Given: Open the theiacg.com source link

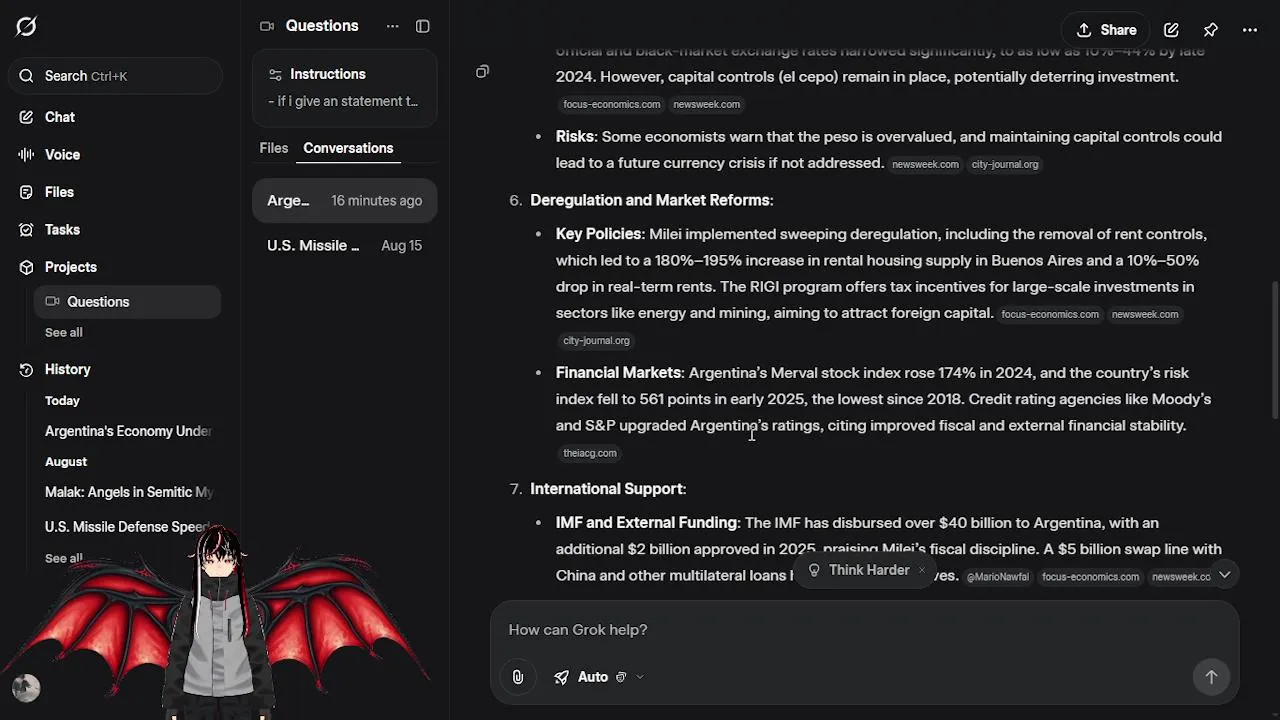Looking at the screenshot, I should point(590,453).
